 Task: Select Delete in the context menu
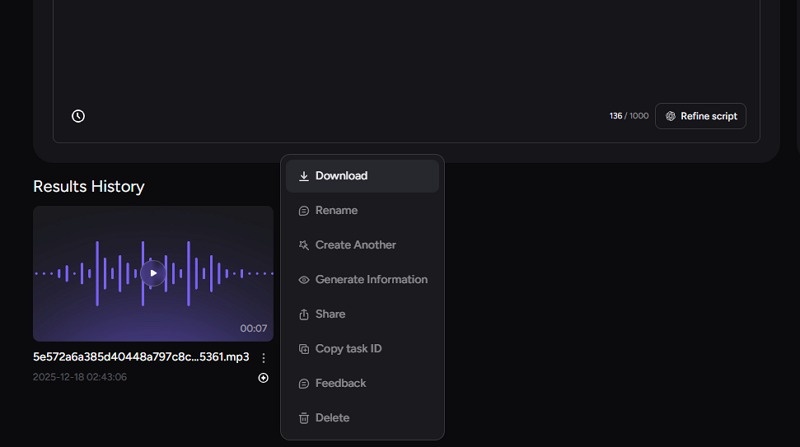coord(362,418)
